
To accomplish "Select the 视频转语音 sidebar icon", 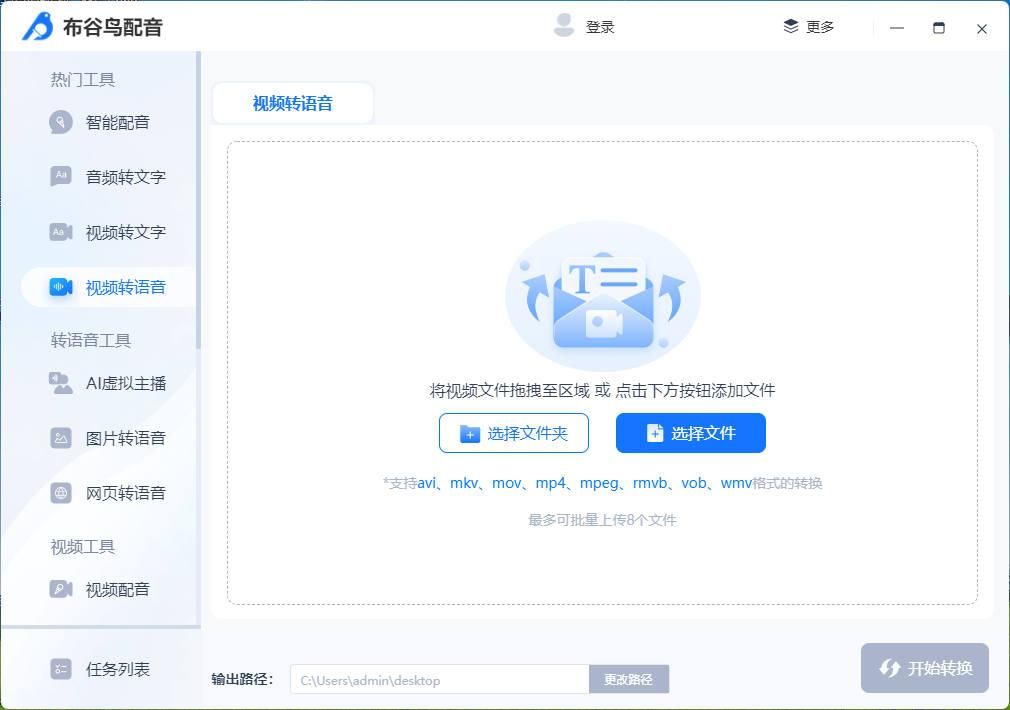I will point(60,287).
